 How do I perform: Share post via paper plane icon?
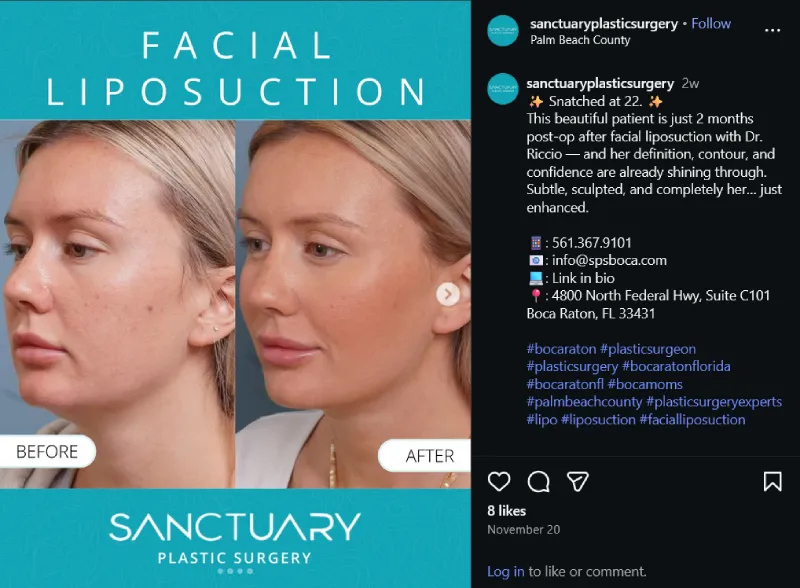[578, 481]
